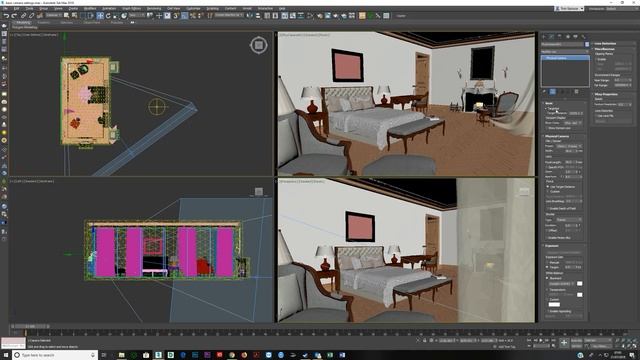
Task: Open the Customize menu
Action: (x=193, y=8)
